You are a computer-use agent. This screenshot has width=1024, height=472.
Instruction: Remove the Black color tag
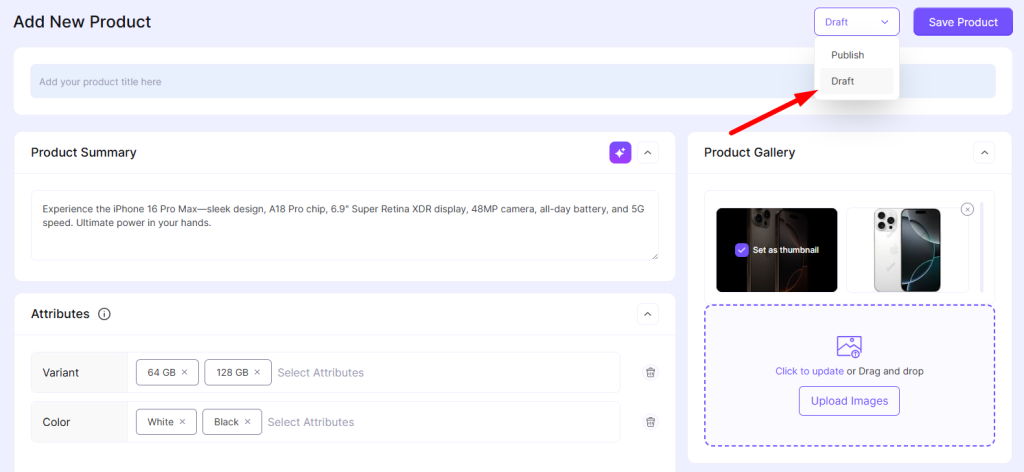248,422
